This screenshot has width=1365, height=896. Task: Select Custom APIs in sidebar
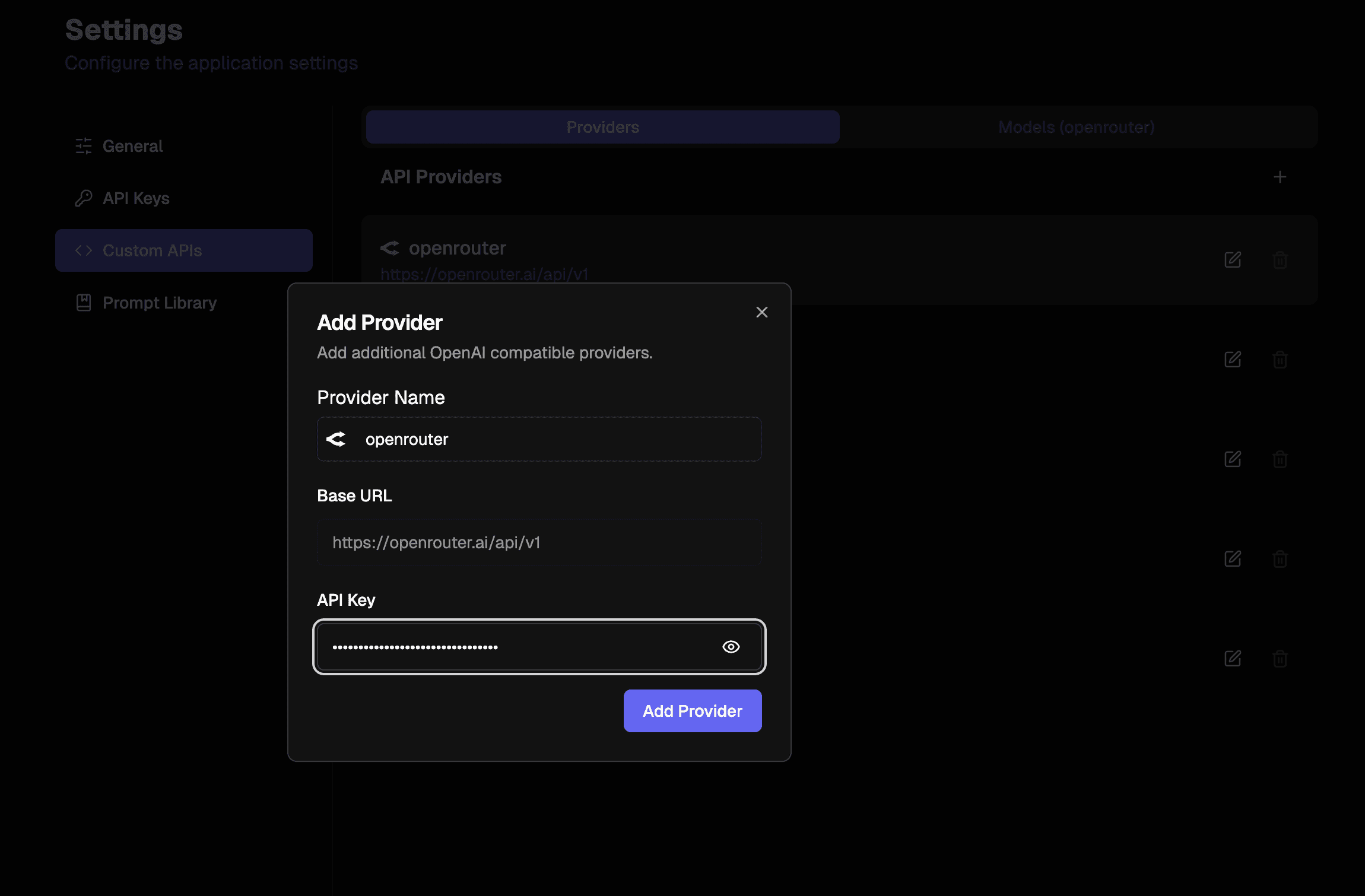click(x=184, y=250)
